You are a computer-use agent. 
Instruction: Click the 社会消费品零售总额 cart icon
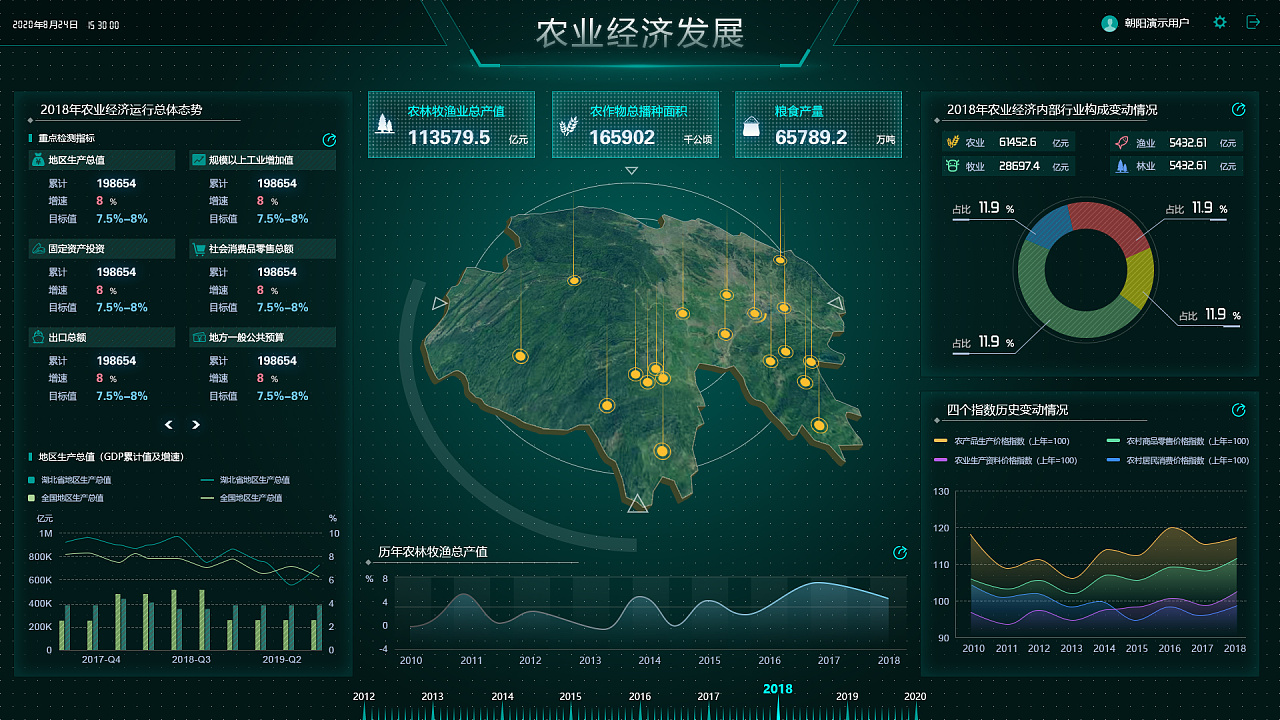point(198,249)
